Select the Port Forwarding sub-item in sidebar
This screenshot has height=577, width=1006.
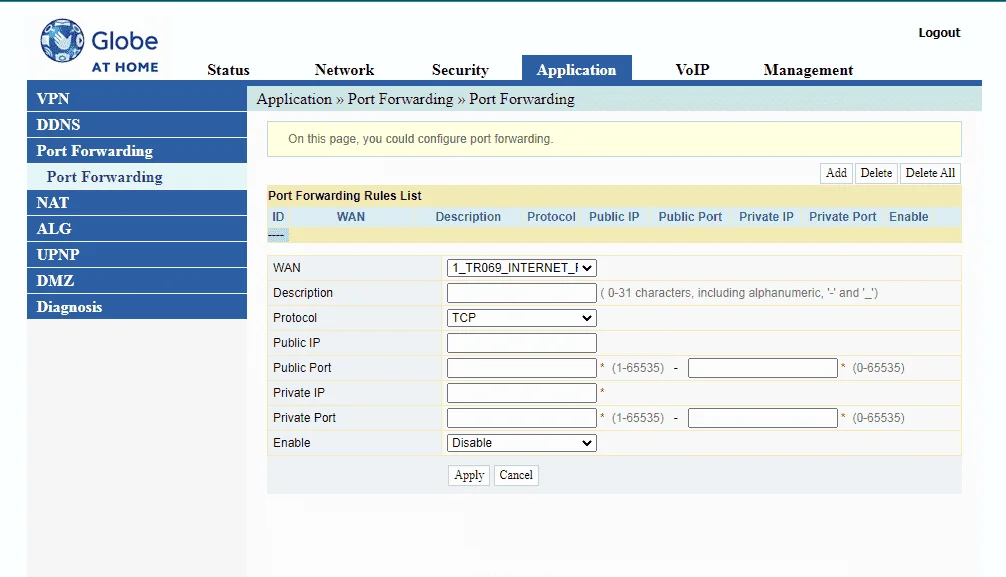click(x=137, y=177)
